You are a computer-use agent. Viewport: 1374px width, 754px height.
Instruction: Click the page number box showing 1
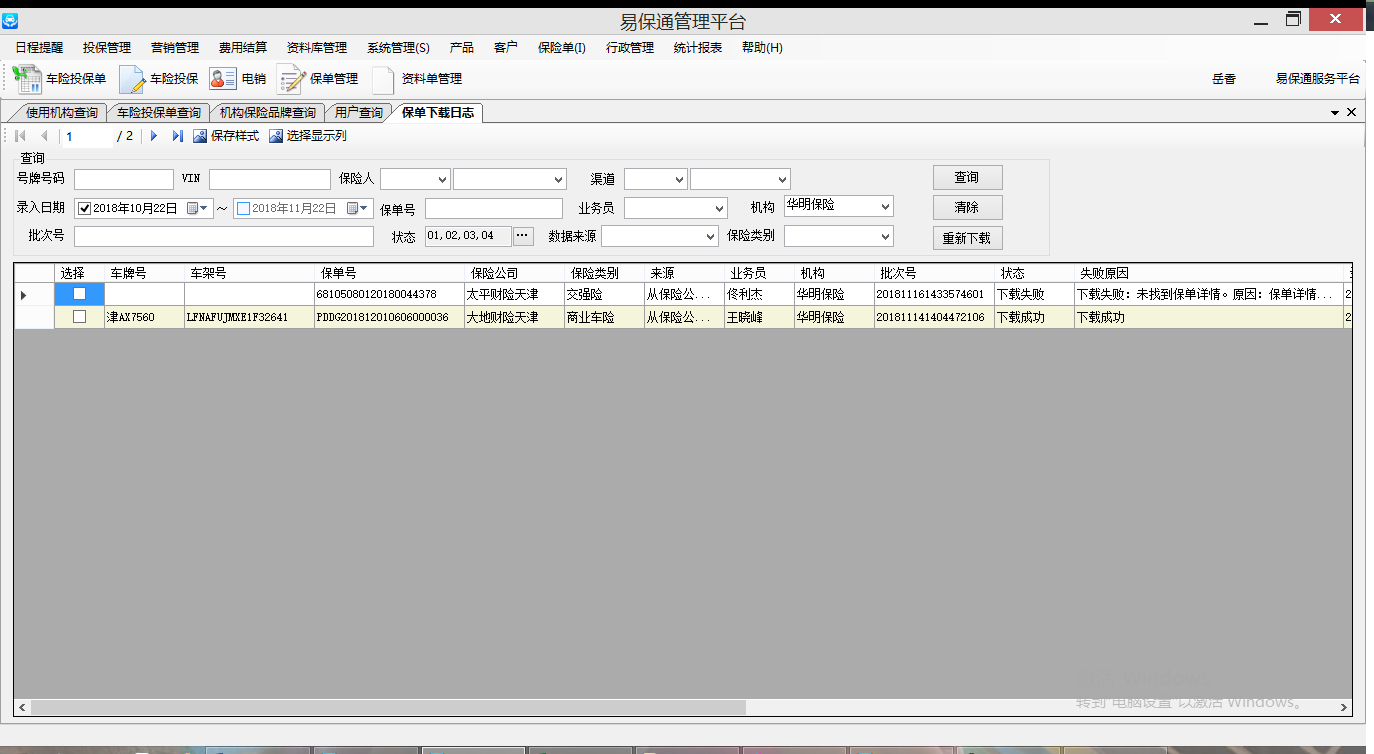[x=88, y=136]
